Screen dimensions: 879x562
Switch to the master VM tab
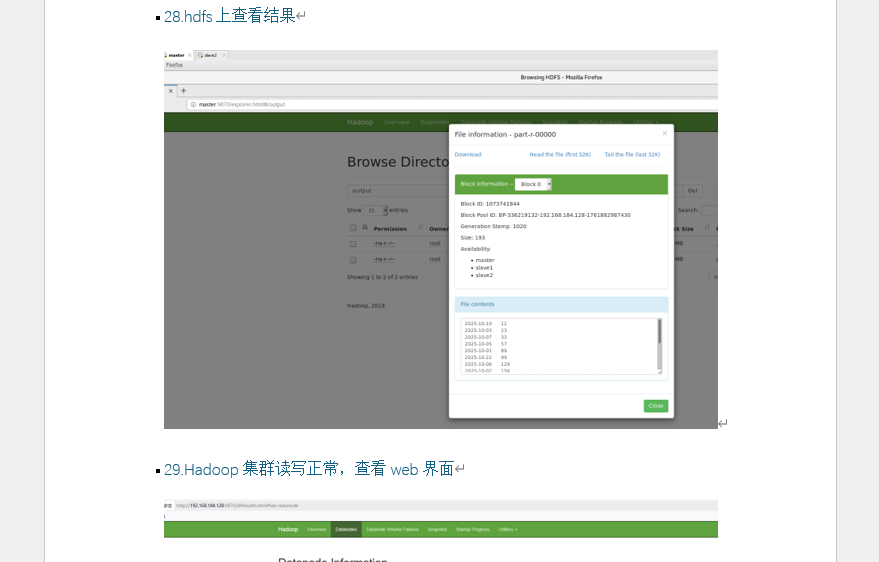[176, 55]
